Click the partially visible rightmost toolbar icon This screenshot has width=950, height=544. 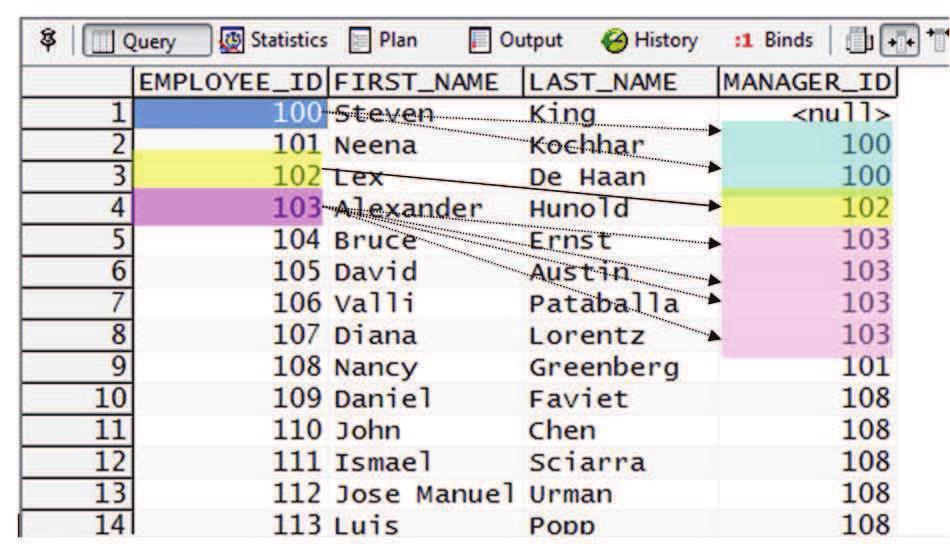938,41
